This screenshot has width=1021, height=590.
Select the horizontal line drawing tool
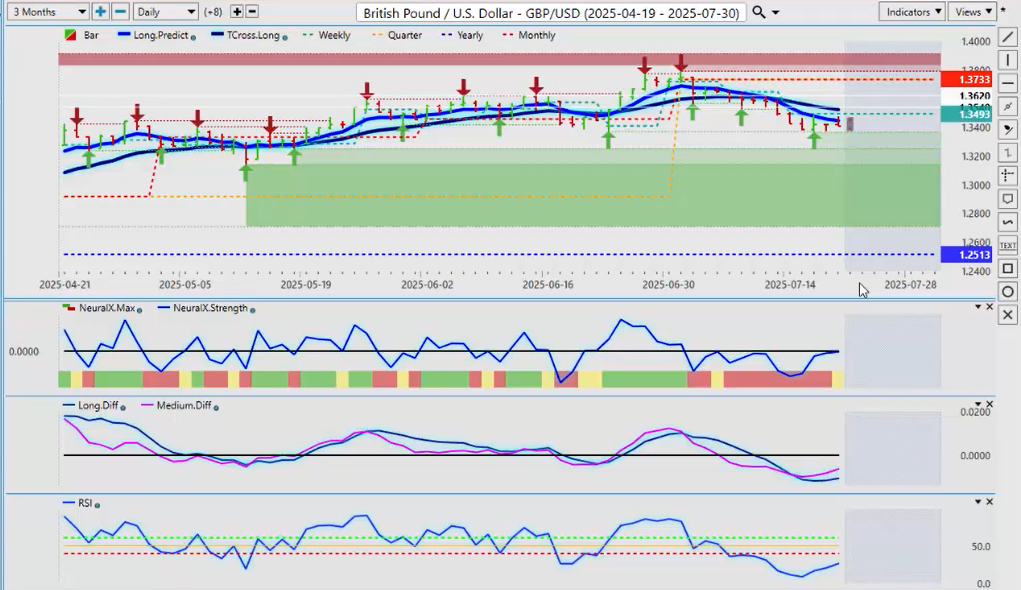coord(1008,83)
